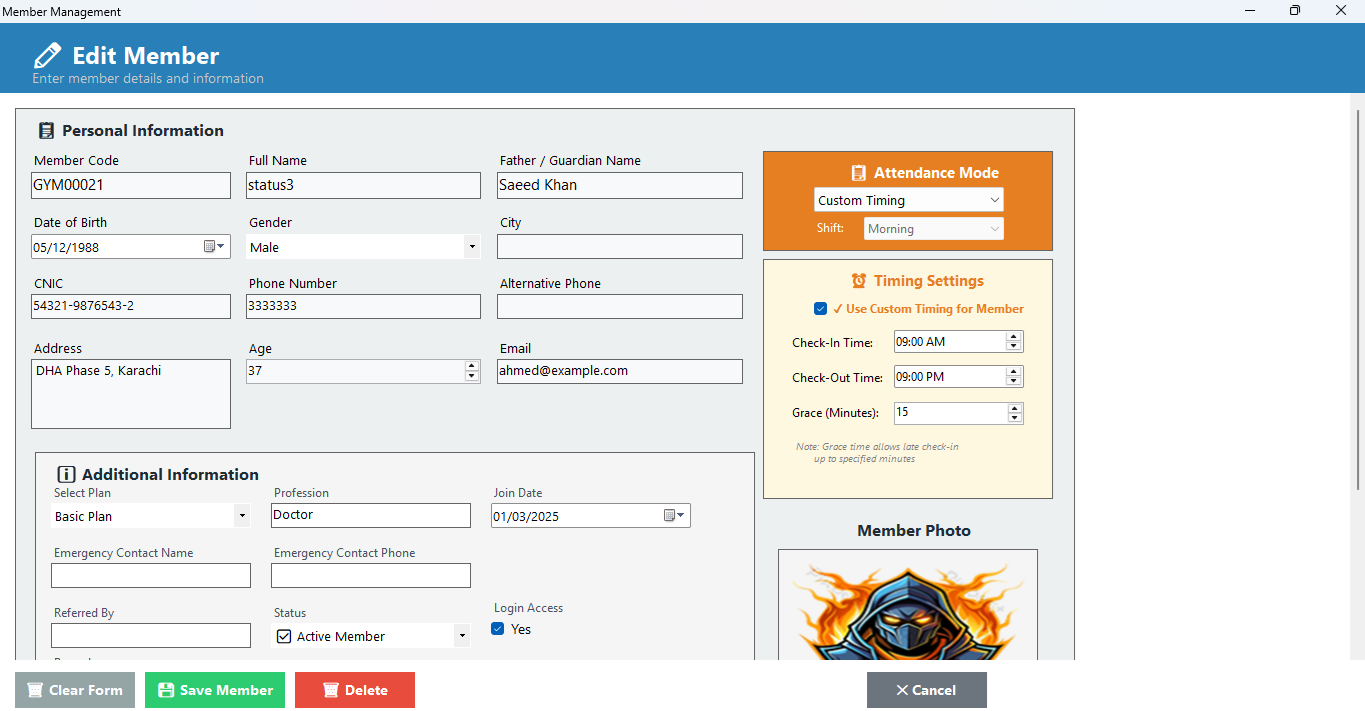Viewport: 1365px width, 711px height.
Task: Increase Check-In Time with up arrow
Action: [x=1014, y=337]
